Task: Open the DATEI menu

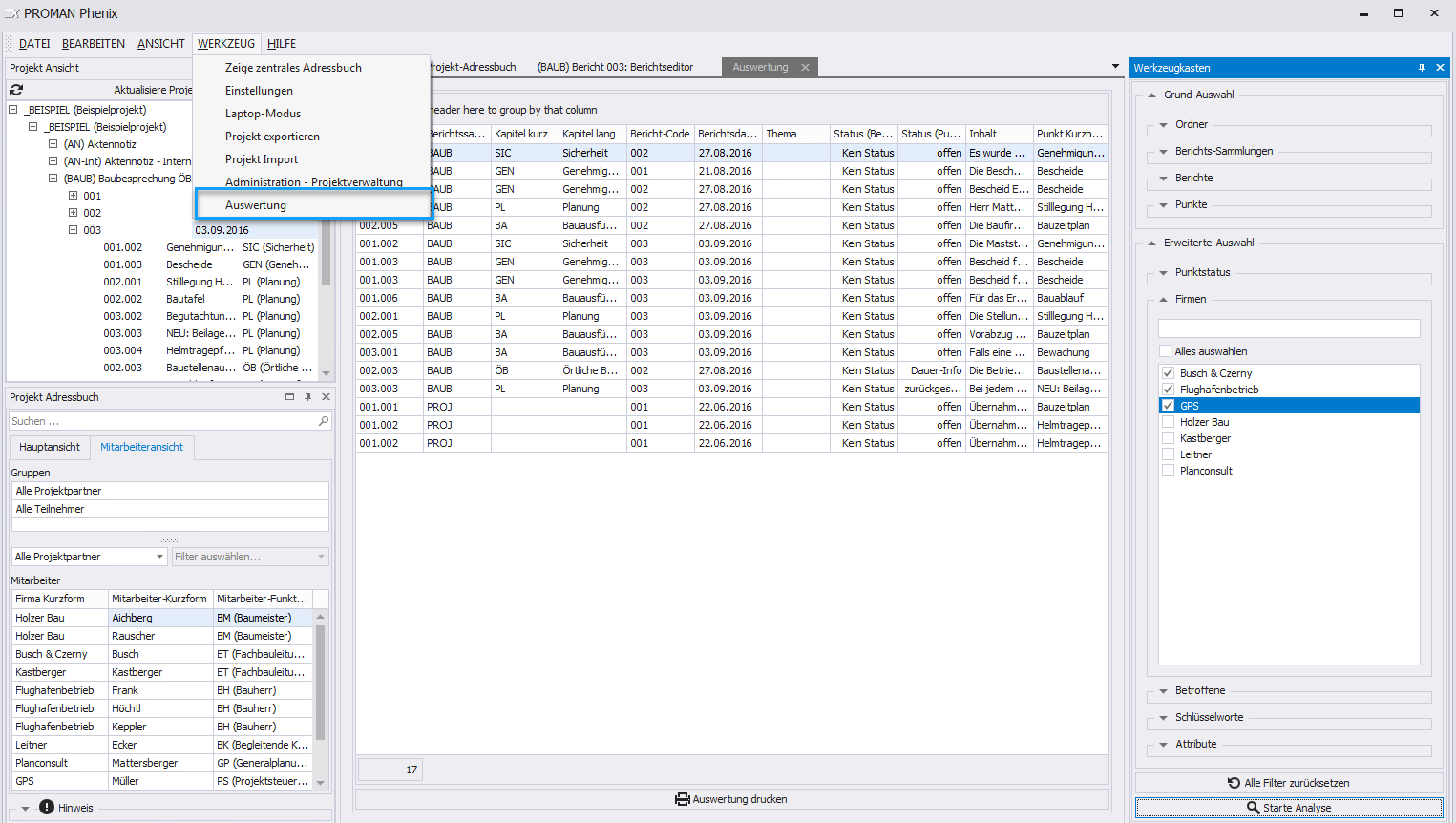Action: click(x=34, y=44)
